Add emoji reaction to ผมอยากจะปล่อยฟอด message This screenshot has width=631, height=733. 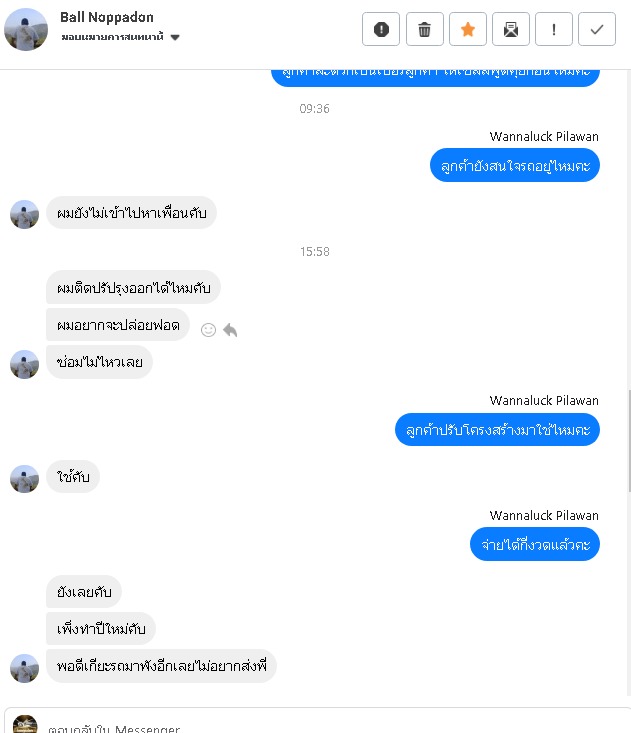coord(208,330)
